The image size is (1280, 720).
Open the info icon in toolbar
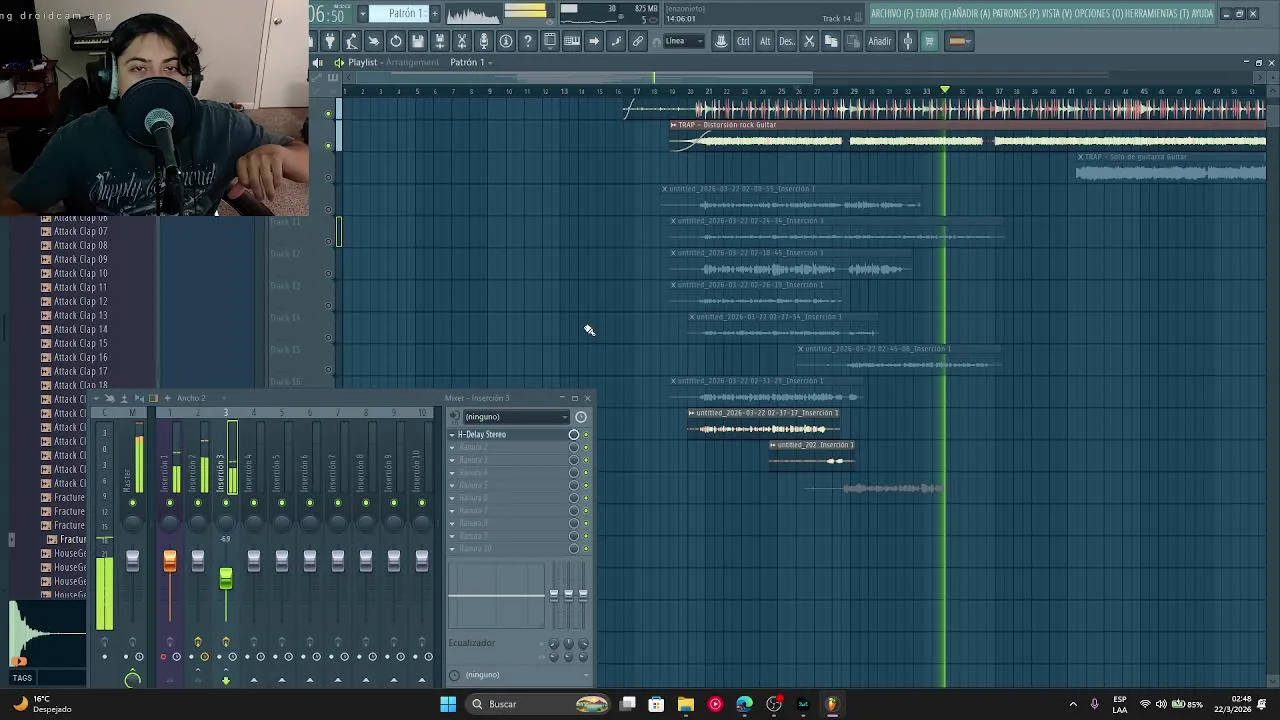[x=506, y=41]
